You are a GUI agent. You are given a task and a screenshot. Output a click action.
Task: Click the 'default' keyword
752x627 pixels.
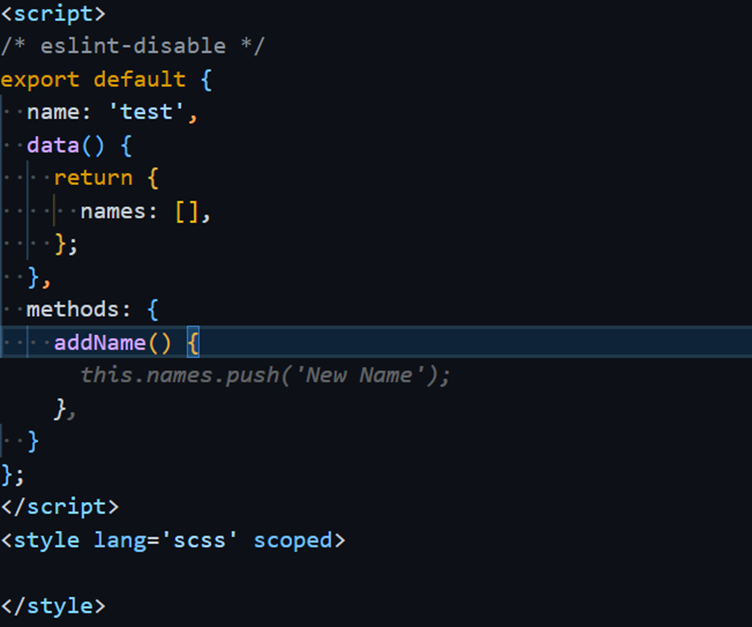click(x=140, y=80)
